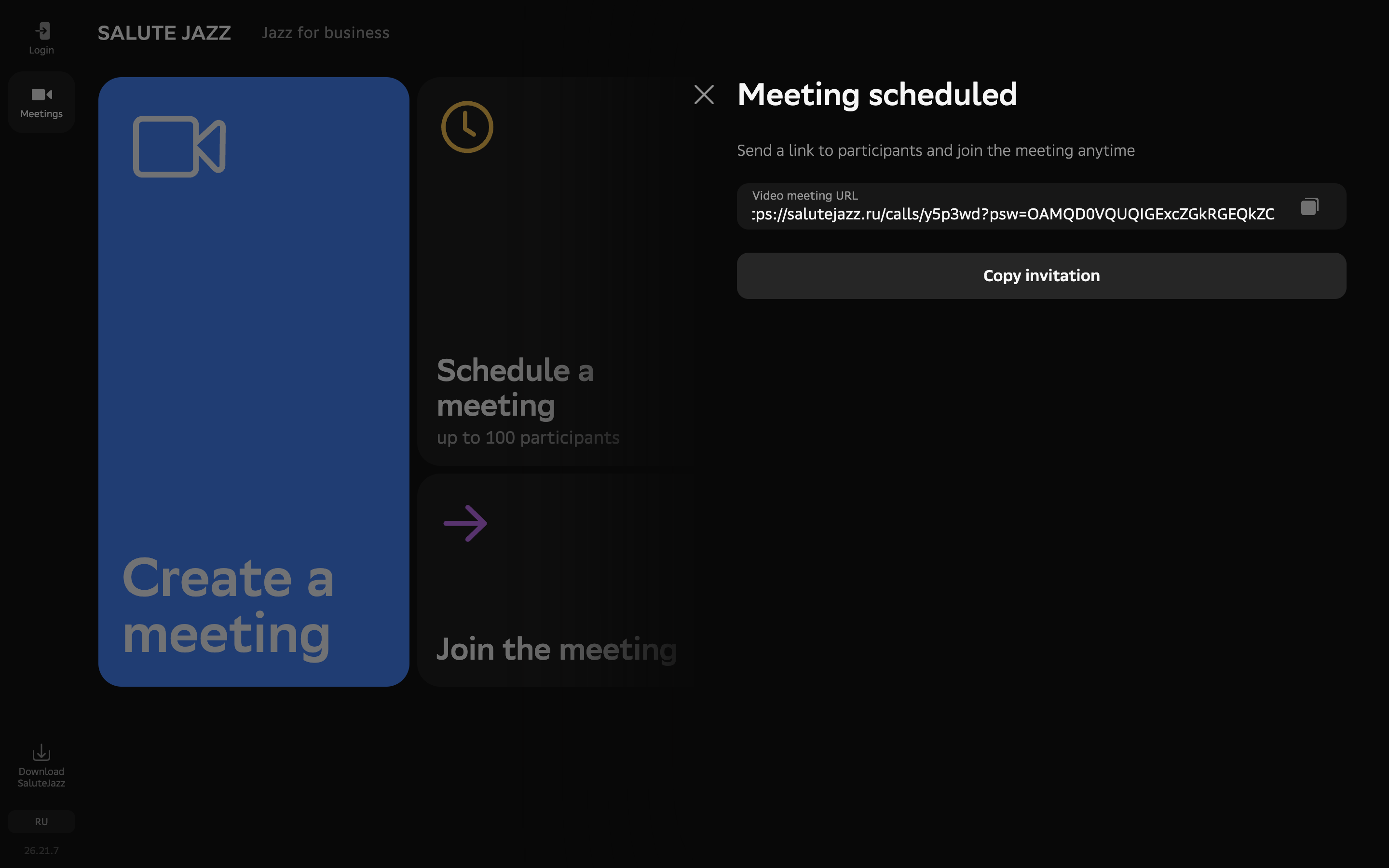Click the Download SaluteJazz icon

pos(41,753)
